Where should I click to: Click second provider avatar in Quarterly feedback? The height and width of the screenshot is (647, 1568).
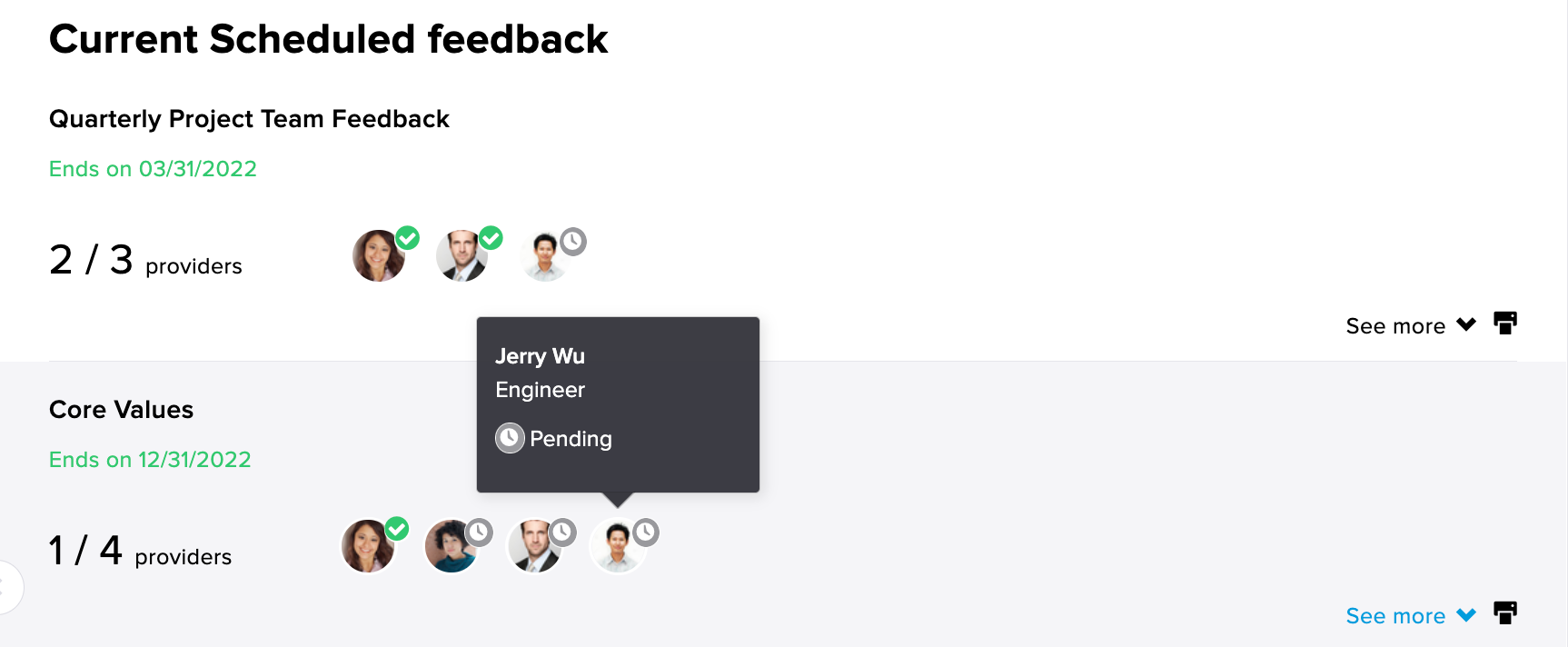[462, 255]
